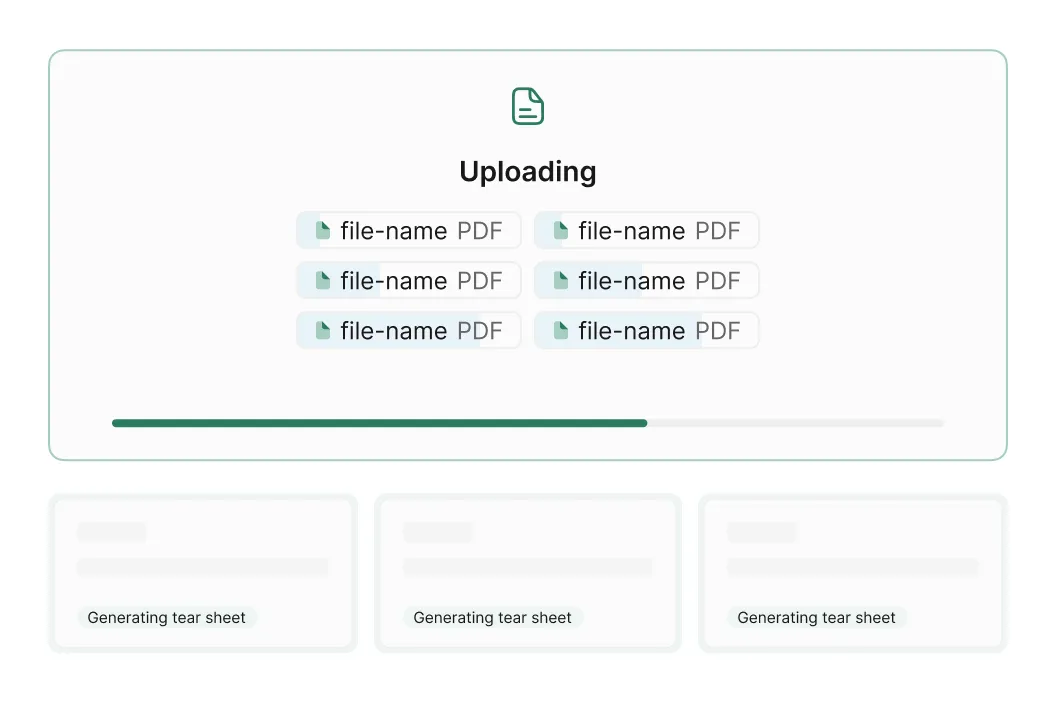Select the file-name PDF chip in first row, left column
The image size is (1056, 701).
pos(409,230)
